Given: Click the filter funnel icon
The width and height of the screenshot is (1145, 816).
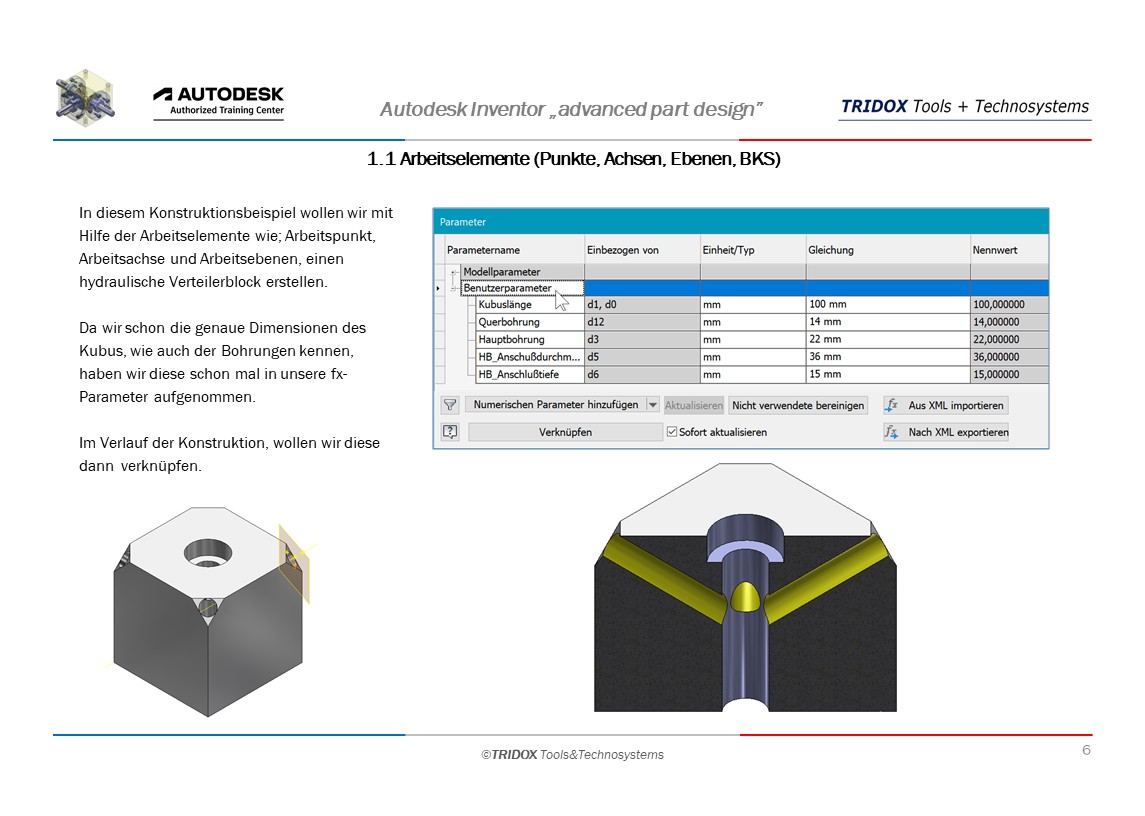Looking at the screenshot, I should (x=450, y=405).
